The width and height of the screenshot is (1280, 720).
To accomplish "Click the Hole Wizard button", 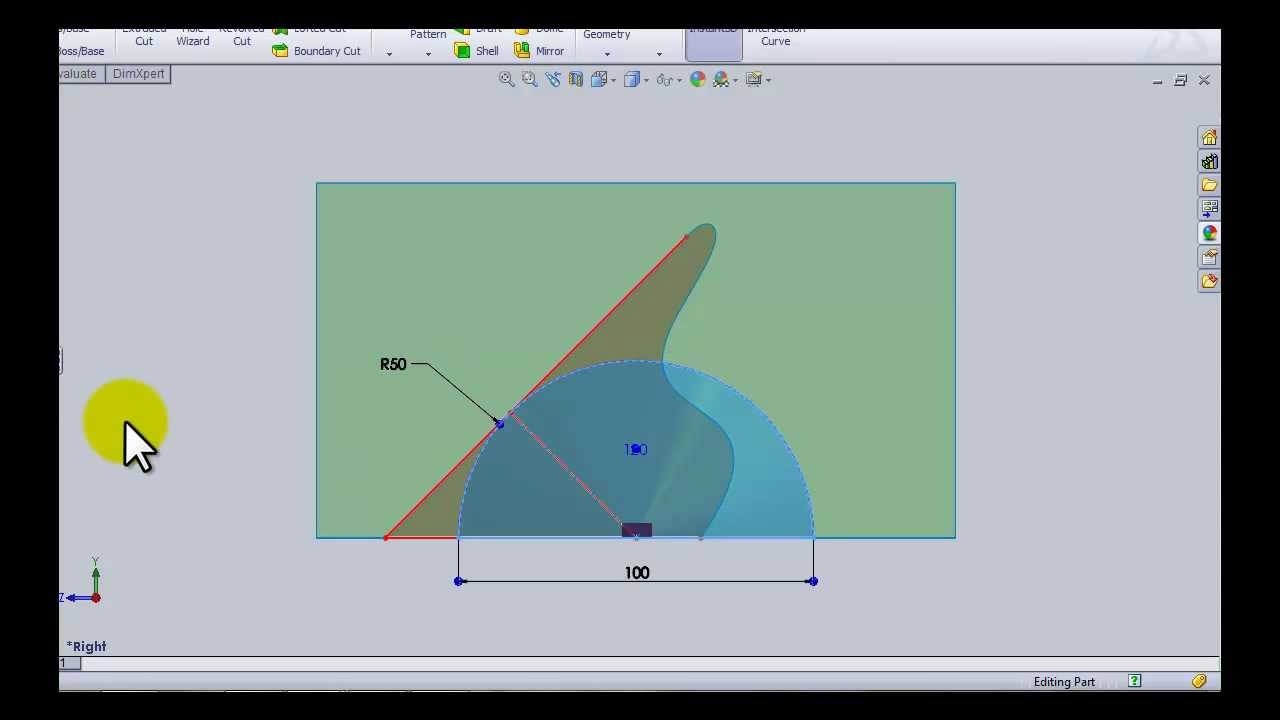I will [x=193, y=36].
